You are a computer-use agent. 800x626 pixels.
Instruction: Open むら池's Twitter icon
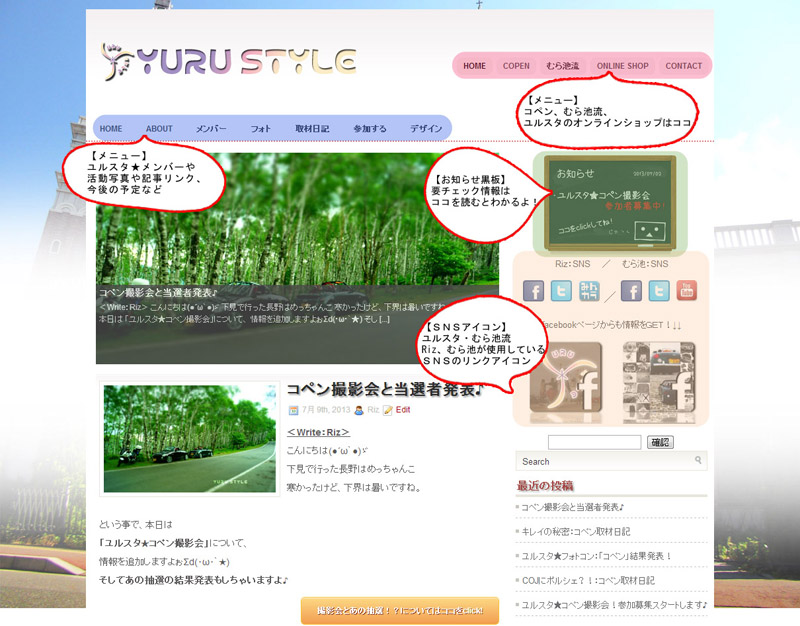[x=659, y=291]
